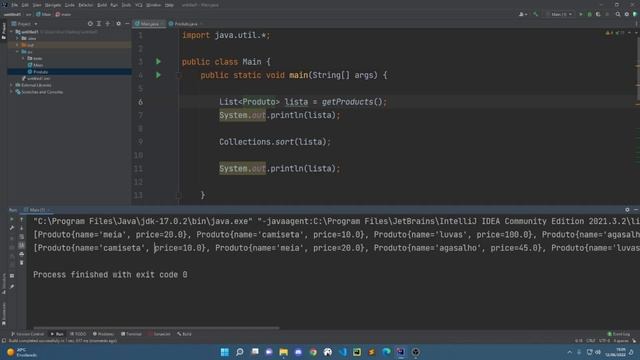Select Produto class in project tree
Viewport: 640px width, 360px height.
click(40, 72)
